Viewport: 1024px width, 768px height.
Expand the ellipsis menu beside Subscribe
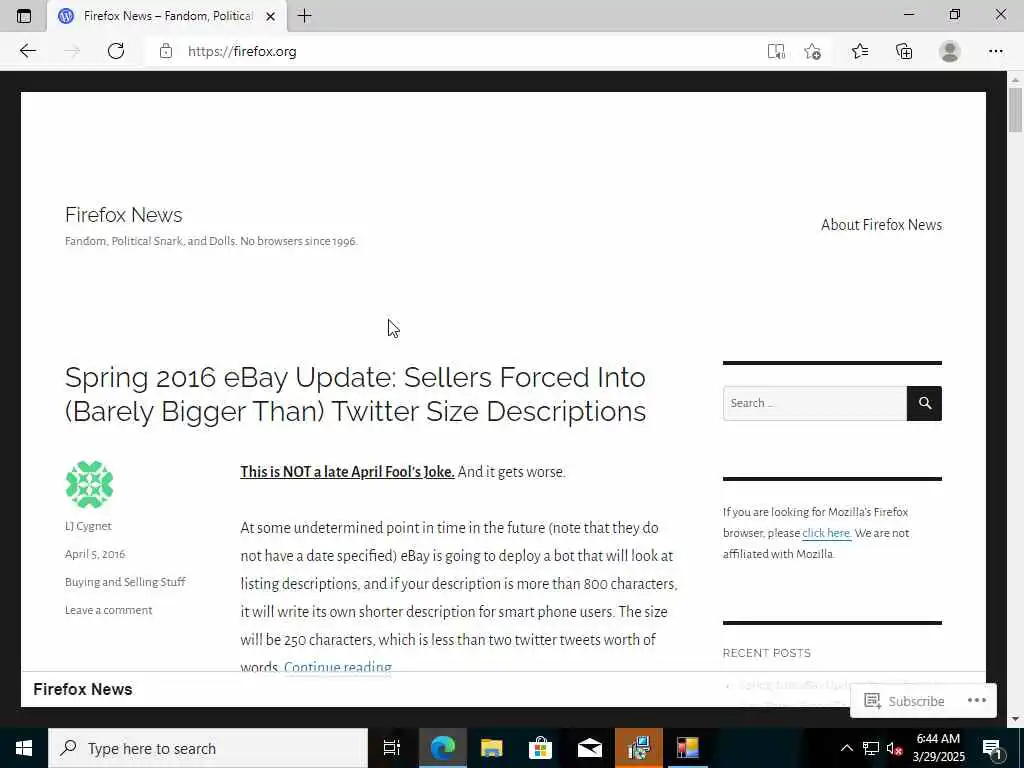point(976,700)
